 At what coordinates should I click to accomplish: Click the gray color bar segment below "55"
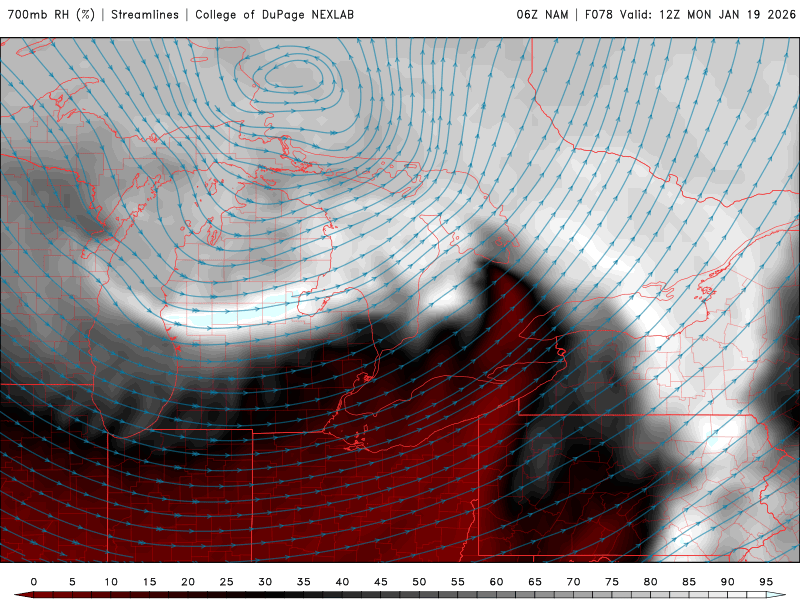(x=467, y=595)
